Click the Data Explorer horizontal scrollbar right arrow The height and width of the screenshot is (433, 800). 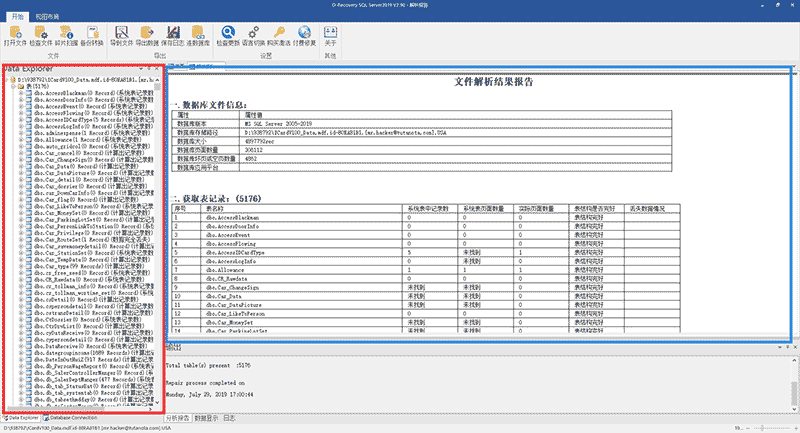(x=150, y=409)
